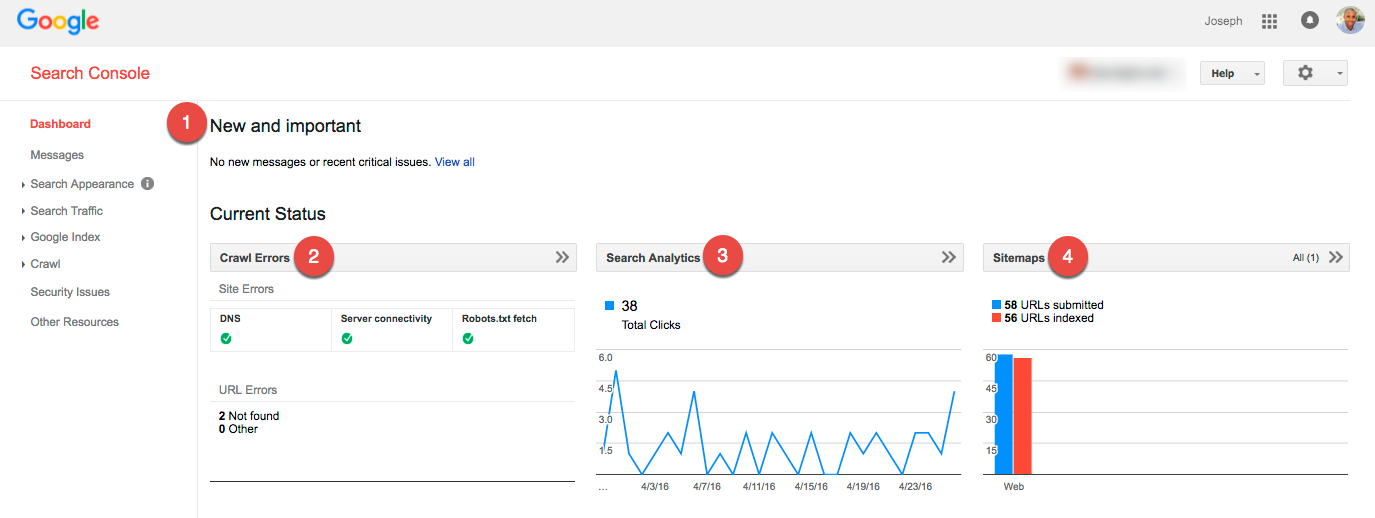Click the Search Console title link
This screenshot has width=1375, height=518.
[90, 73]
